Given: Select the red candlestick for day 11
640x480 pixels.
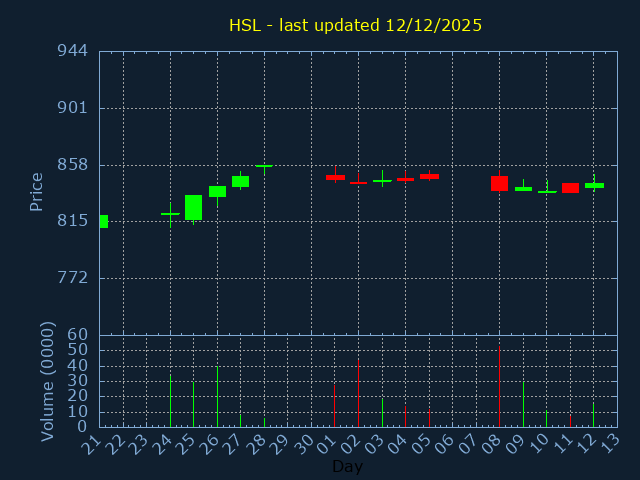Looking at the screenshot, I should [570, 188].
